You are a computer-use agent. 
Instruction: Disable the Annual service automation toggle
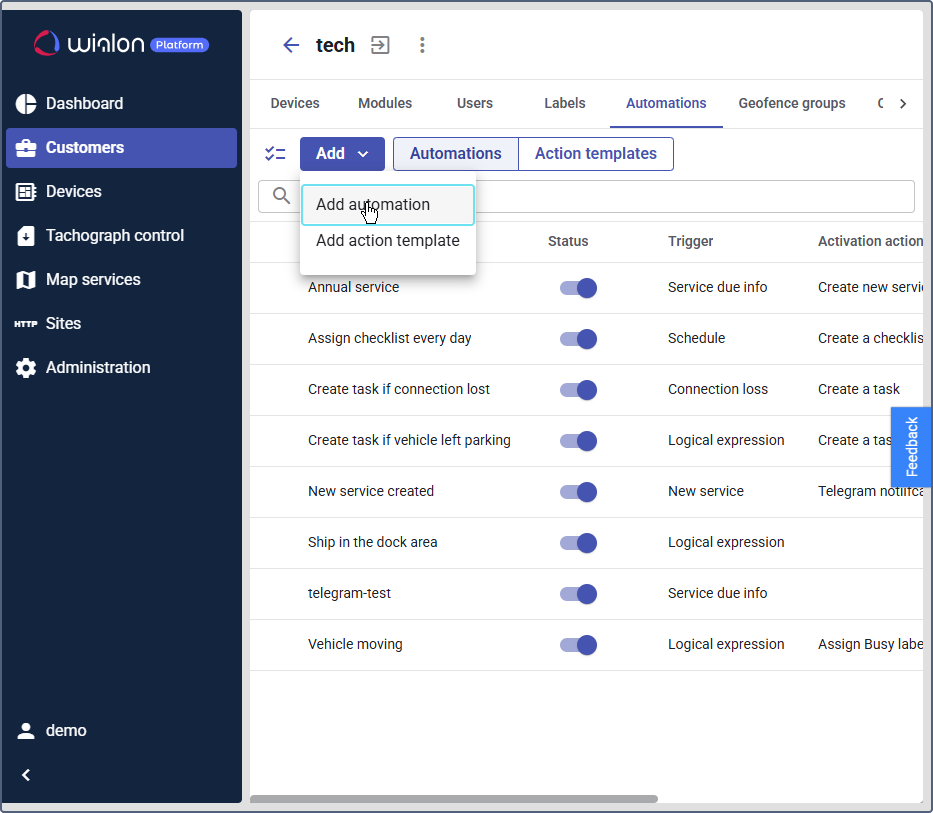[x=578, y=288]
